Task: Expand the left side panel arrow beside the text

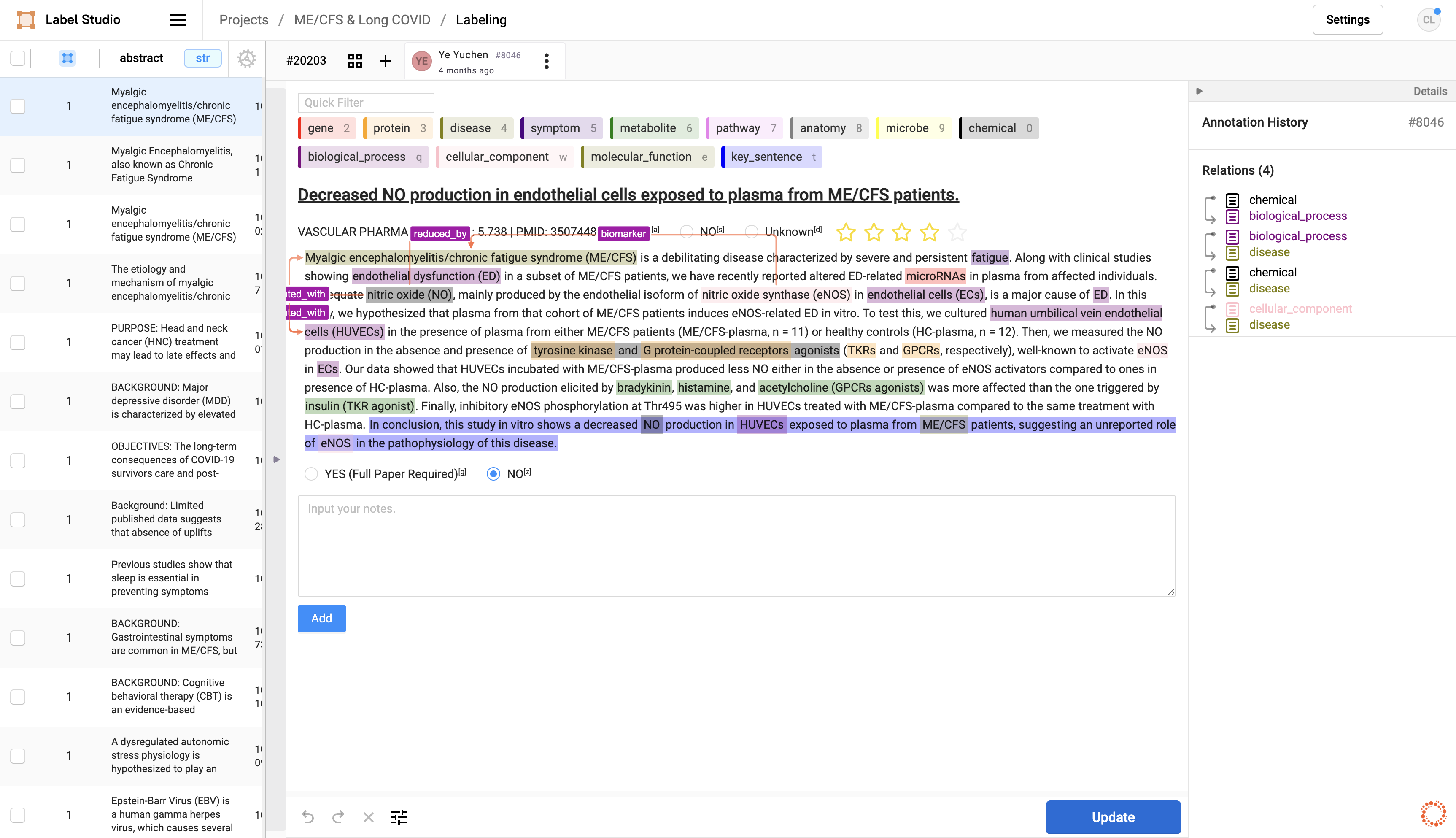Action: pos(277,459)
